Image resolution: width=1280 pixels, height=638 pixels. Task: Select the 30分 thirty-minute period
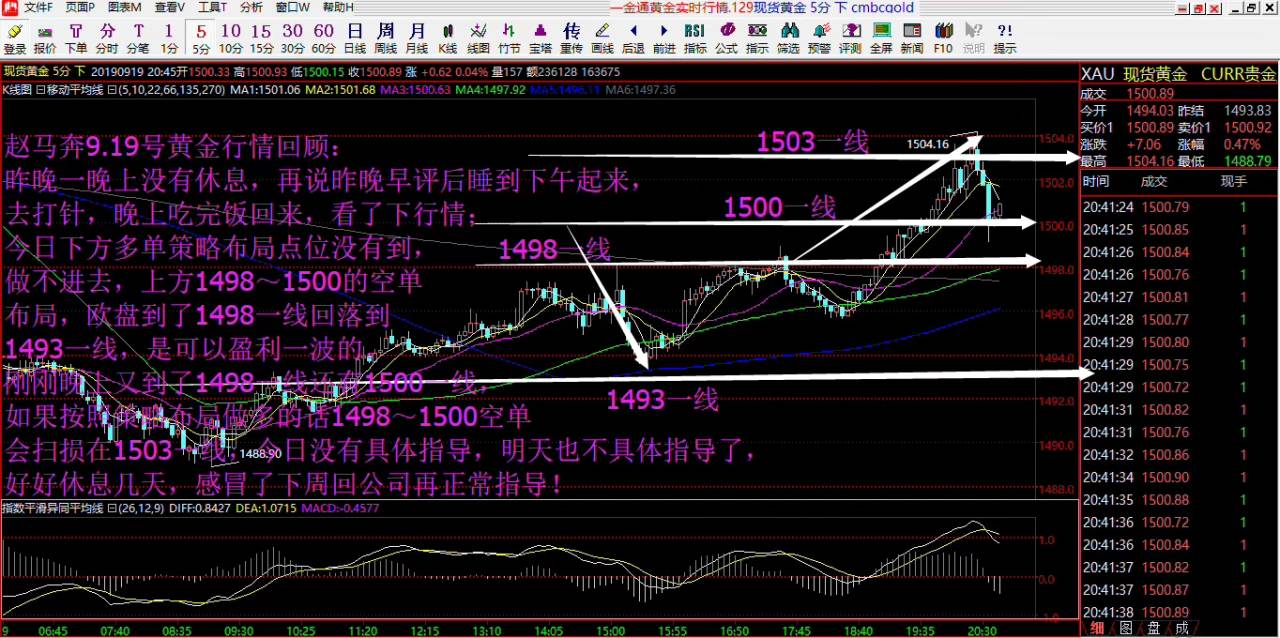point(293,38)
